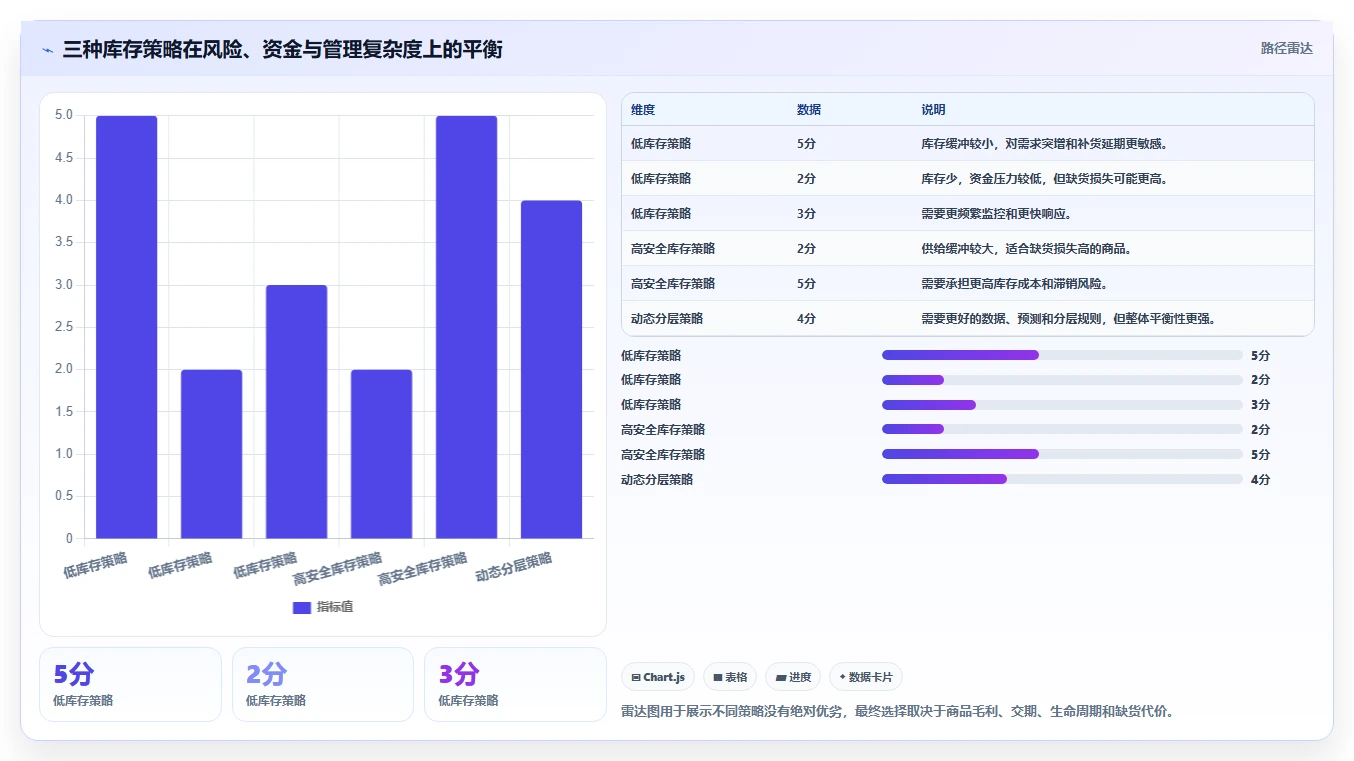Image resolution: width=1354 pixels, height=761 pixels.
Task: Click the purple 指标值 legend color box
Action: point(302,608)
